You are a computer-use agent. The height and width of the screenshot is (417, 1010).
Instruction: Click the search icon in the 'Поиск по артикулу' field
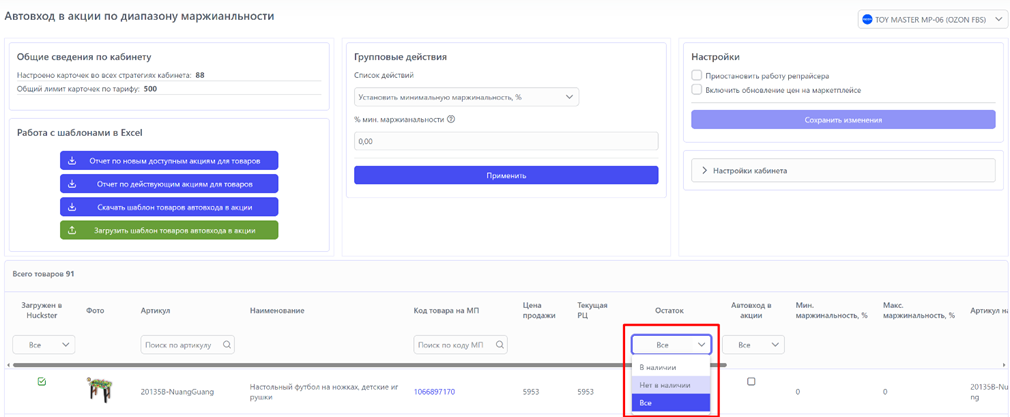coord(228,345)
